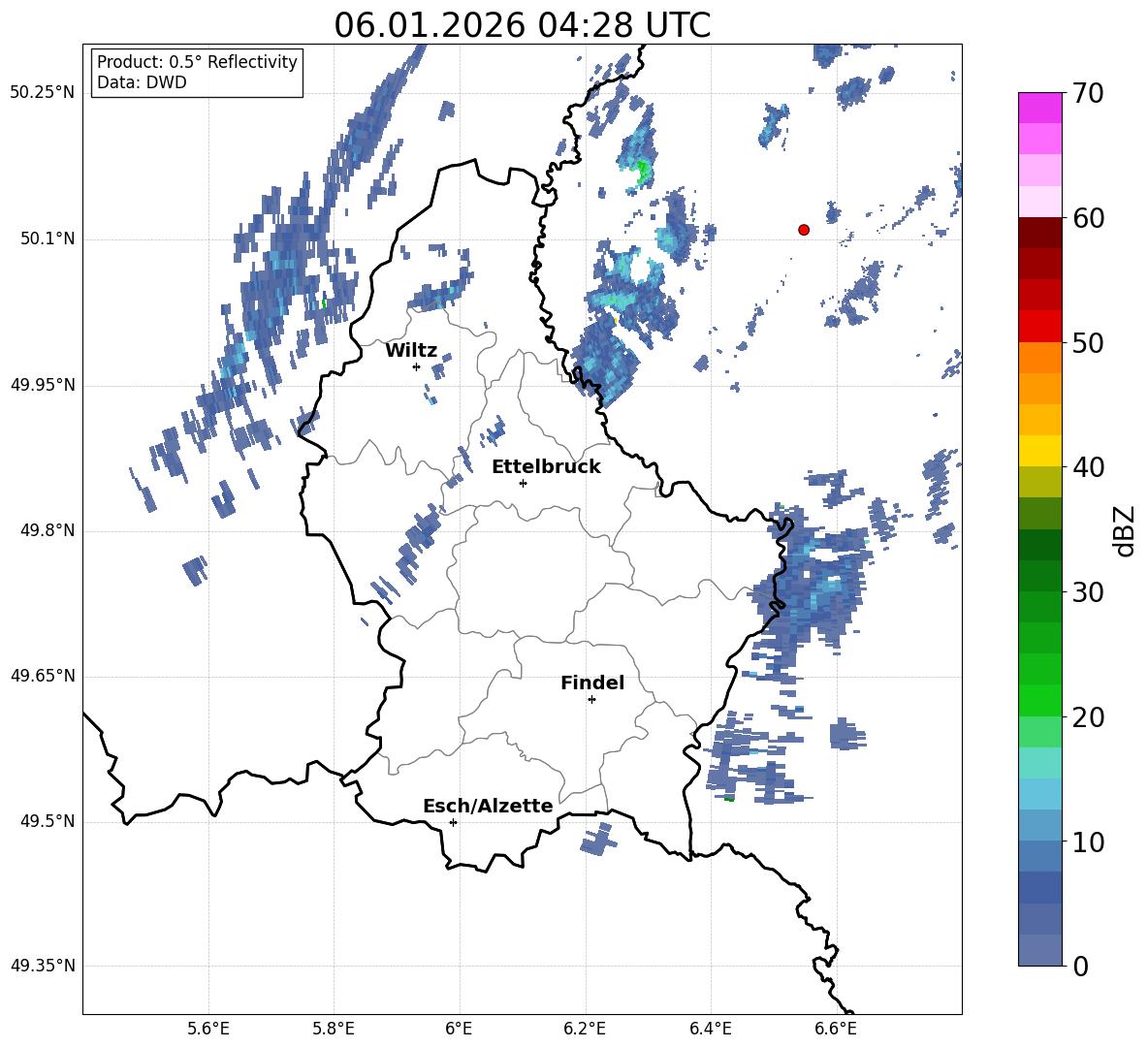Click the 49.5°N latitude tick label

(48, 821)
